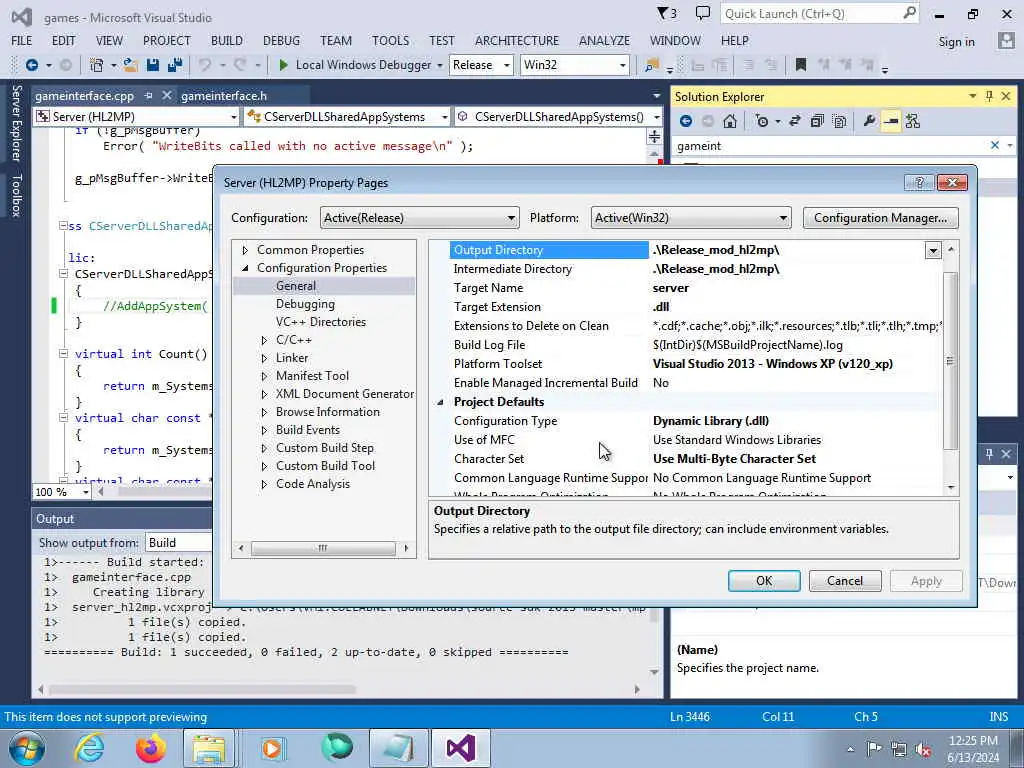Click Show All Files icon in Solution Explorer
The height and width of the screenshot is (768, 1024).
[840, 121]
